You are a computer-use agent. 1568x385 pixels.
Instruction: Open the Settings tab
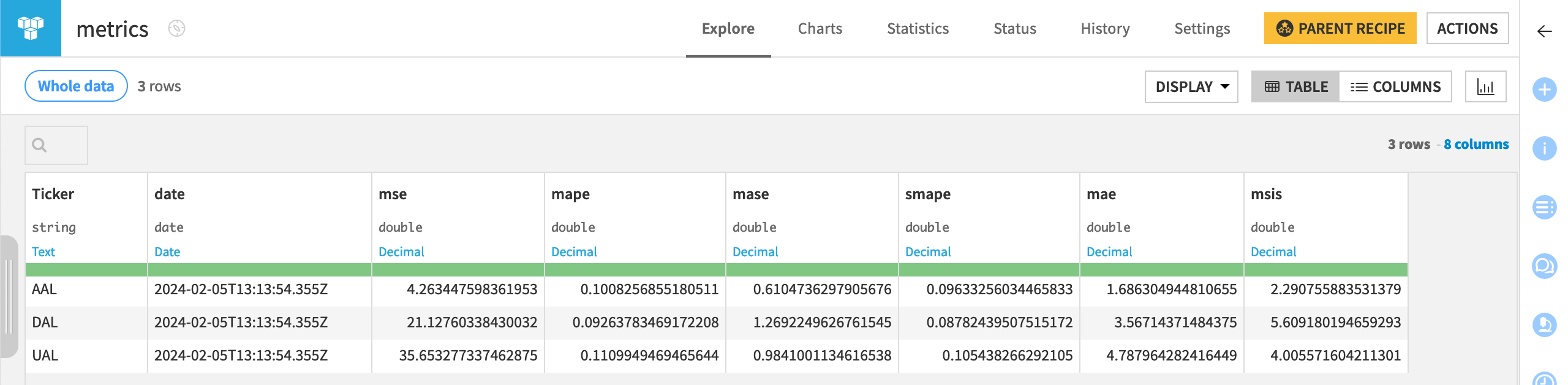coord(1202,28)
